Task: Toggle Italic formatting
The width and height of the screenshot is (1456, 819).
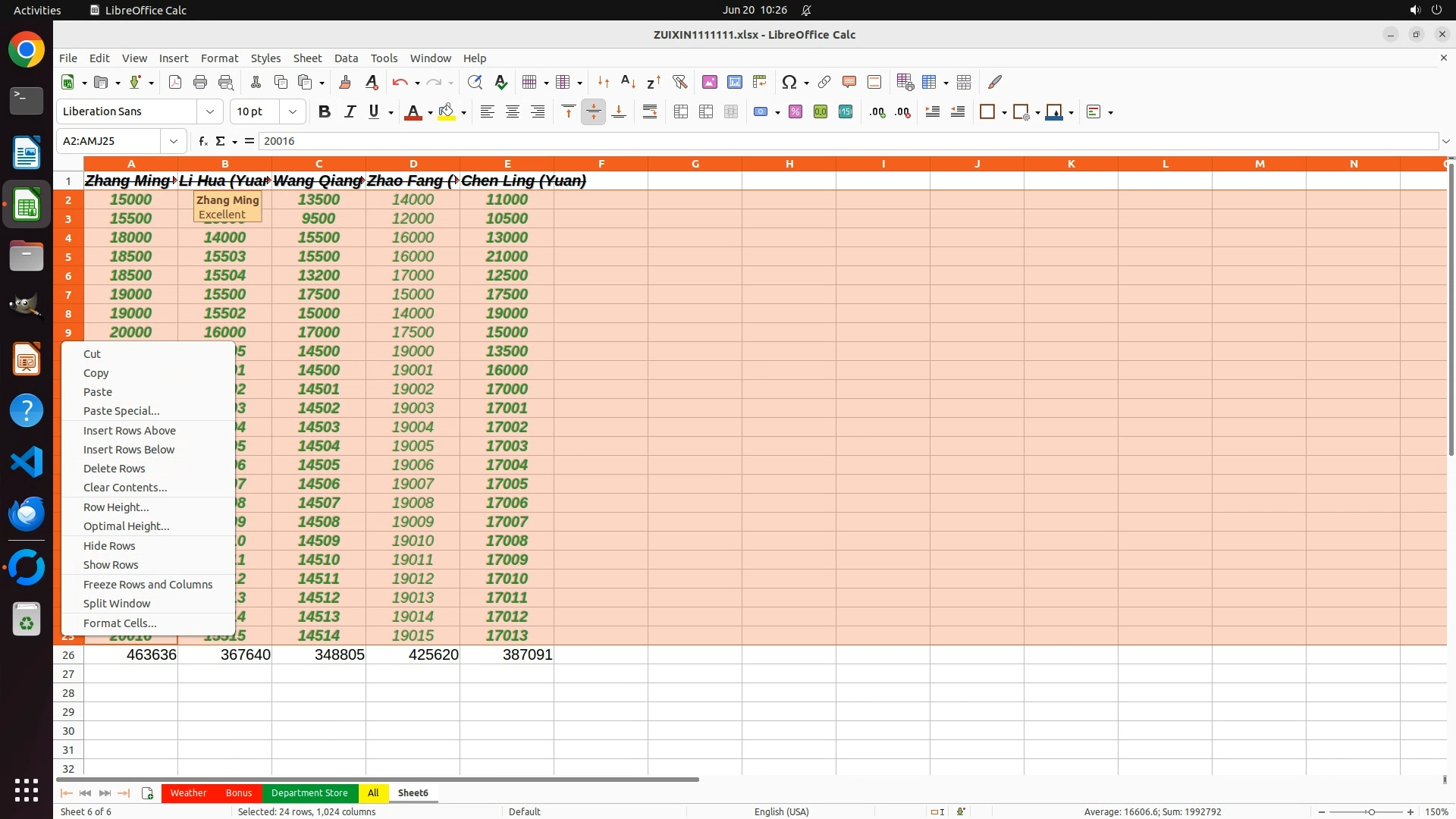Action: click(x=350, y=111)
